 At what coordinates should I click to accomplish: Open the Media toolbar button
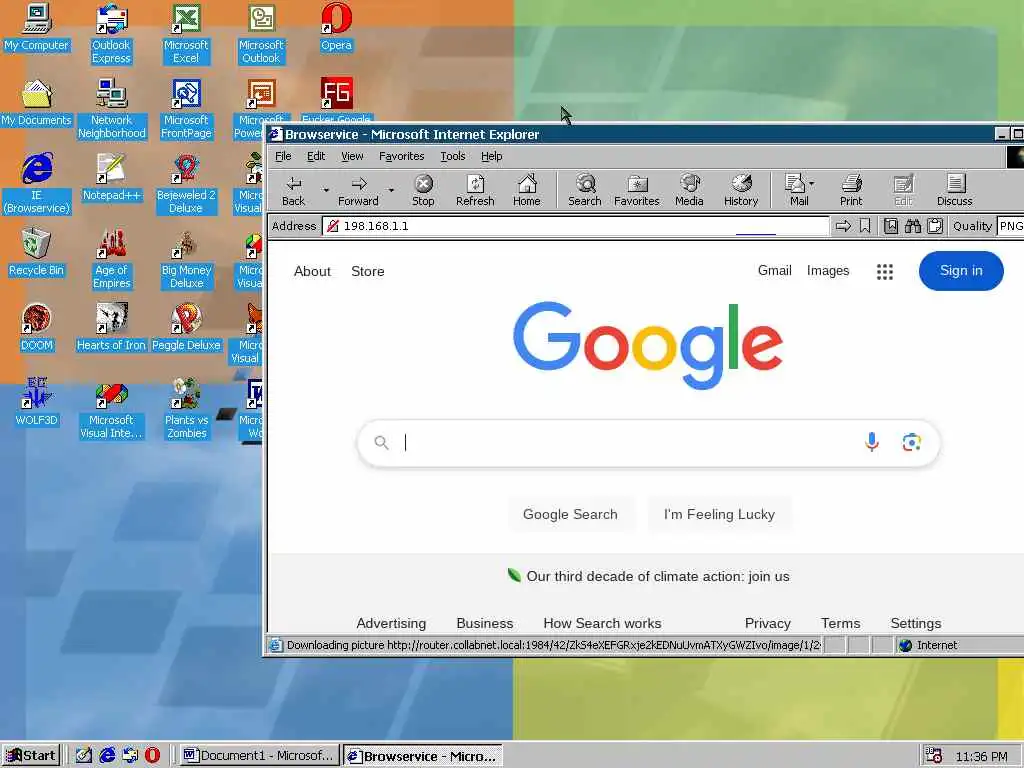[689, 191]
